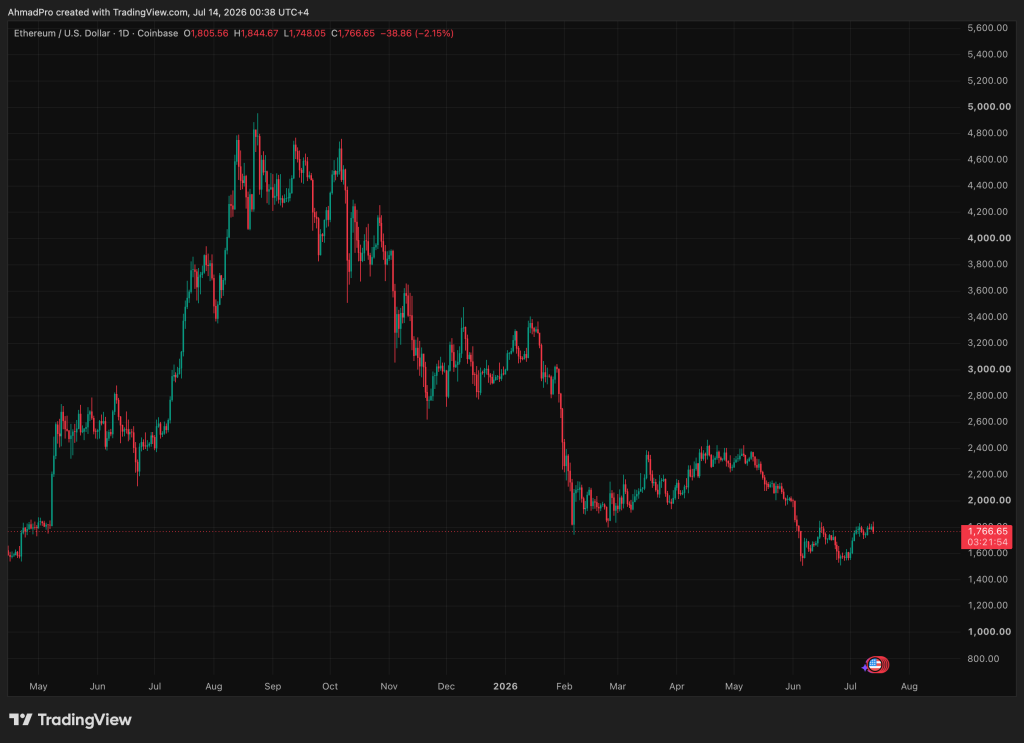This screenshot has height=743, width=1024.
Task: Click the 4,200.00 price axis label
Action: click(987, 212)
